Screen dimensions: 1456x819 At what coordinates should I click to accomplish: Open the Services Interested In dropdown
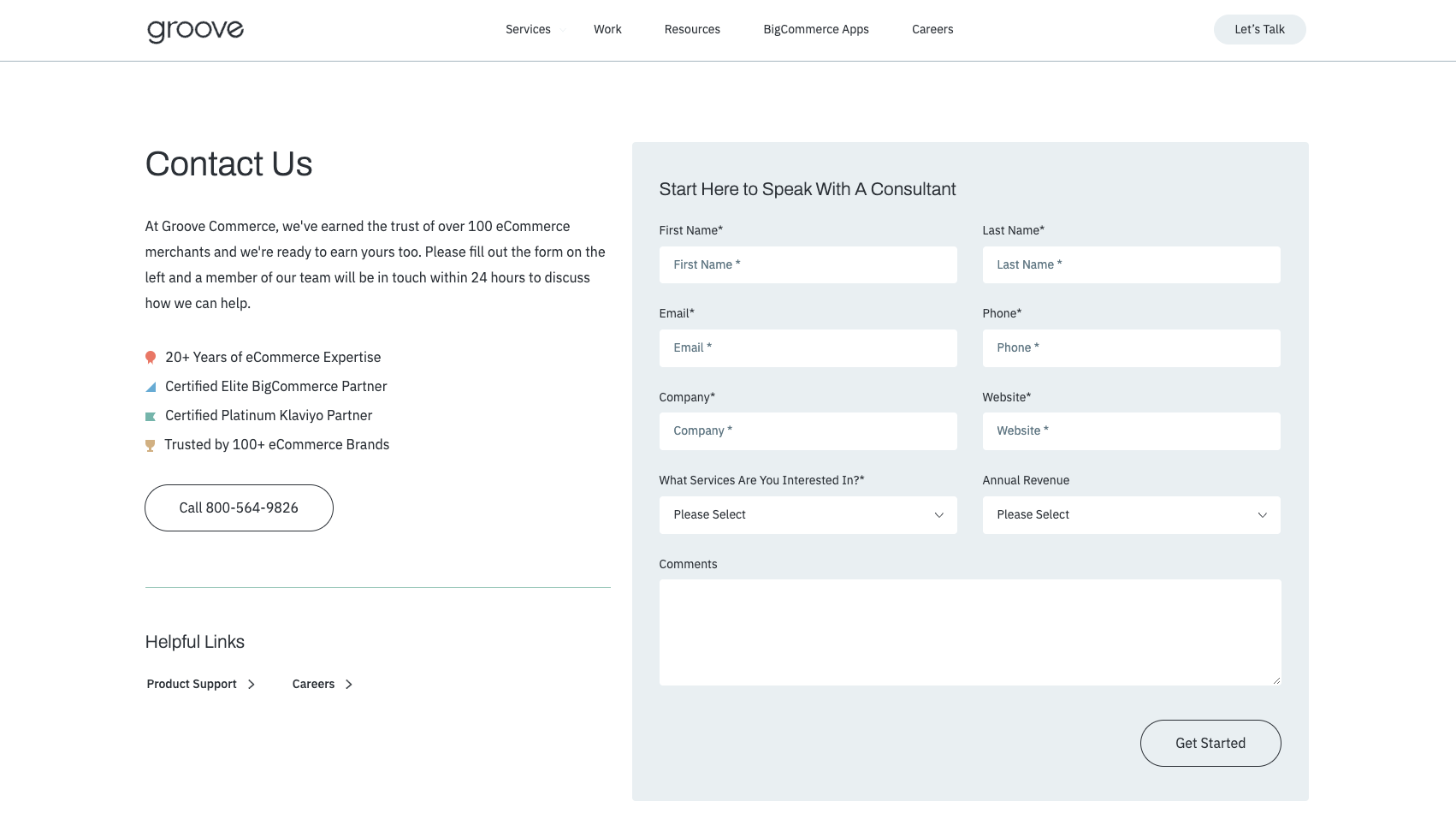pyautogui.click(x=808, y=515)
